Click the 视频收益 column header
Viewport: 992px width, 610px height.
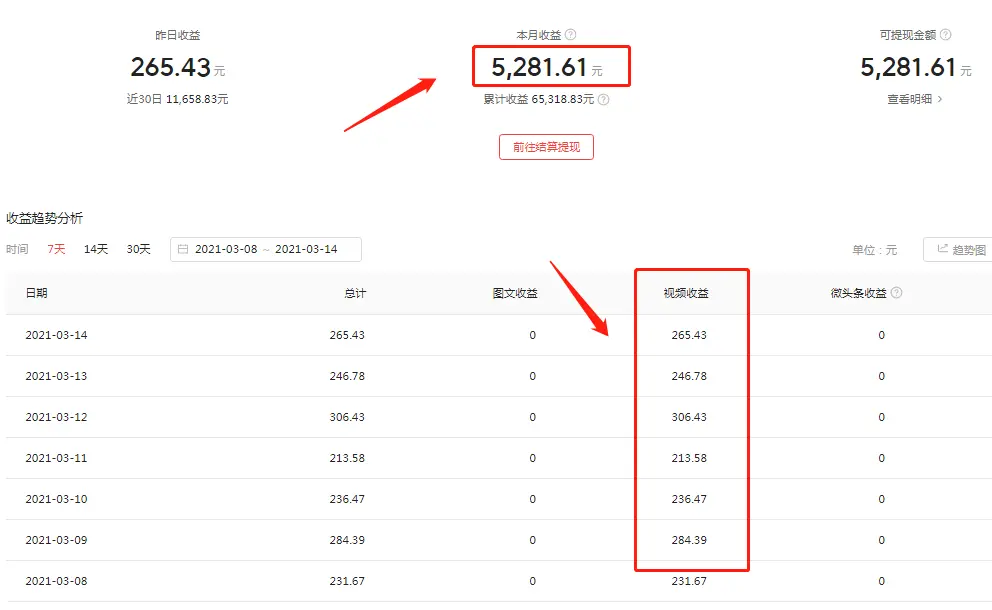(x=686, y=293)
